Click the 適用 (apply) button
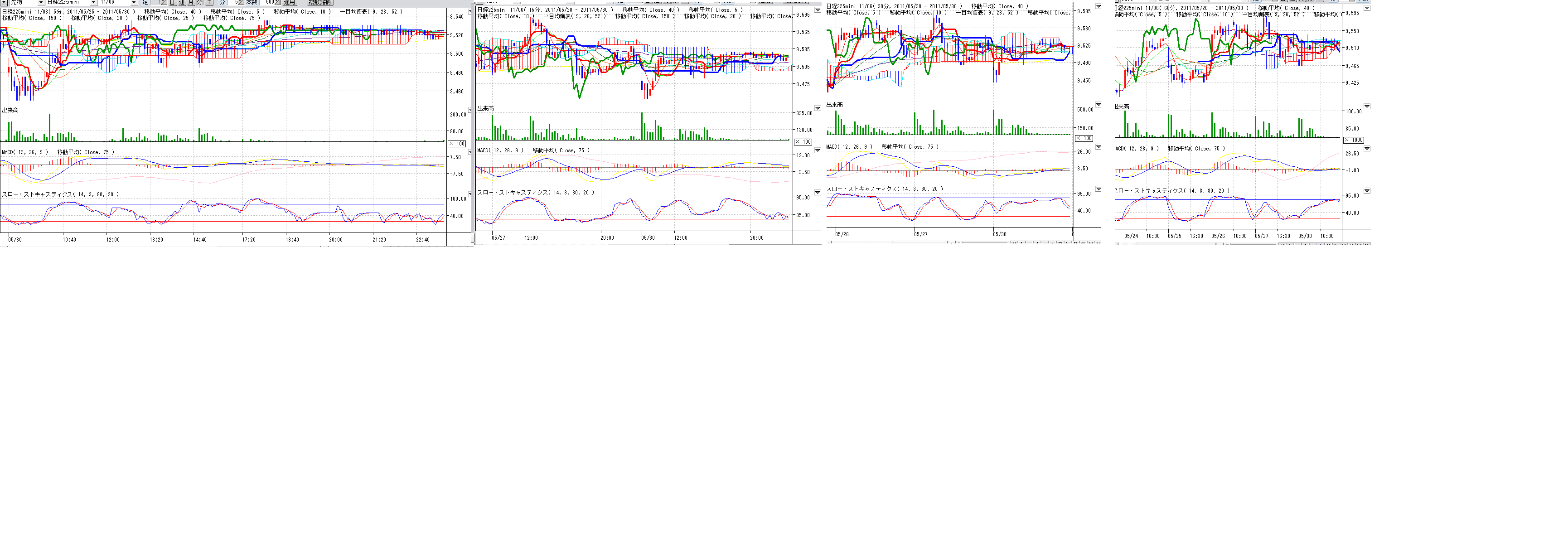This screenshot has height=533, width=1568. click(289, 2)
